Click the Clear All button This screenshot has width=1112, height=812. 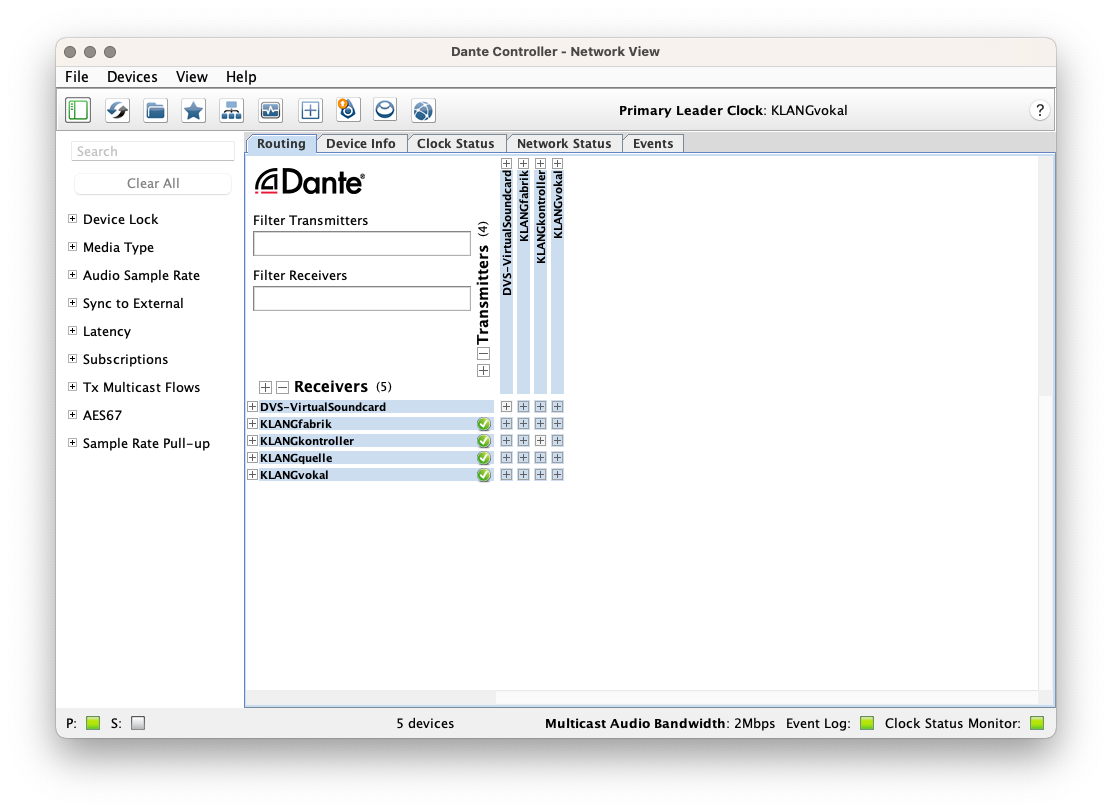[x=153, y=184]
